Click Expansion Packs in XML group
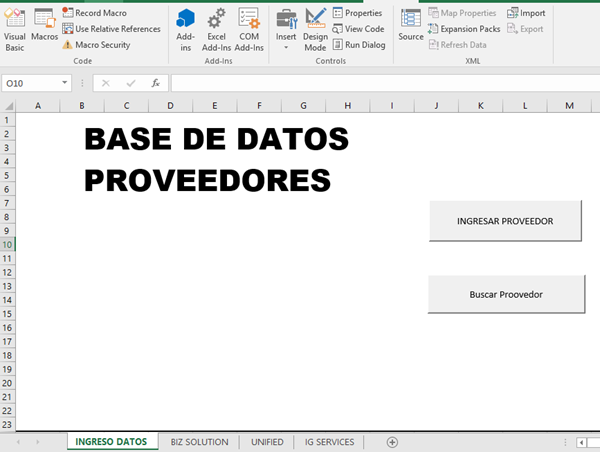600x452 pixels. click(463, 29)
